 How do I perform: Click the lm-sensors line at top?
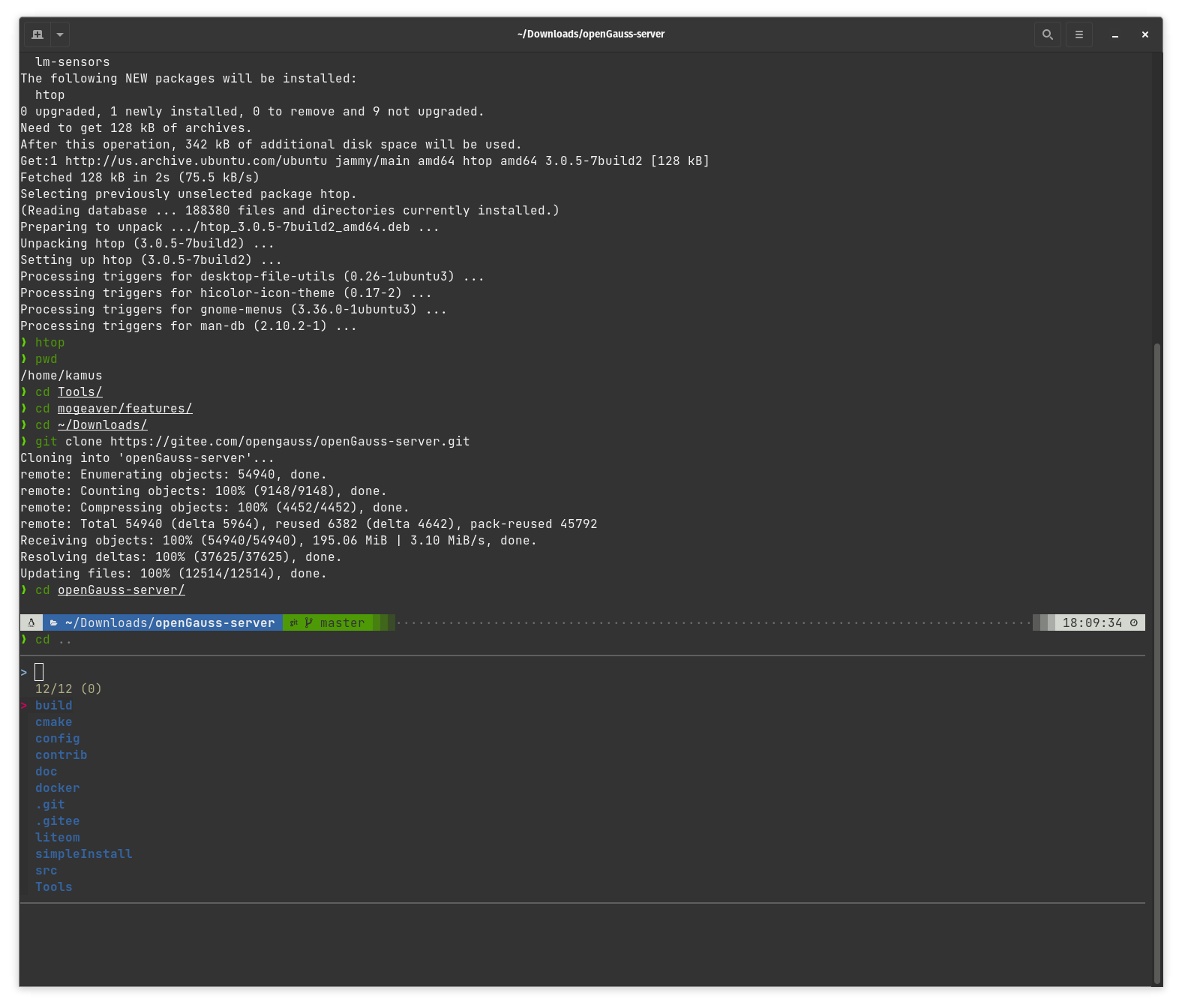point(73,62)
